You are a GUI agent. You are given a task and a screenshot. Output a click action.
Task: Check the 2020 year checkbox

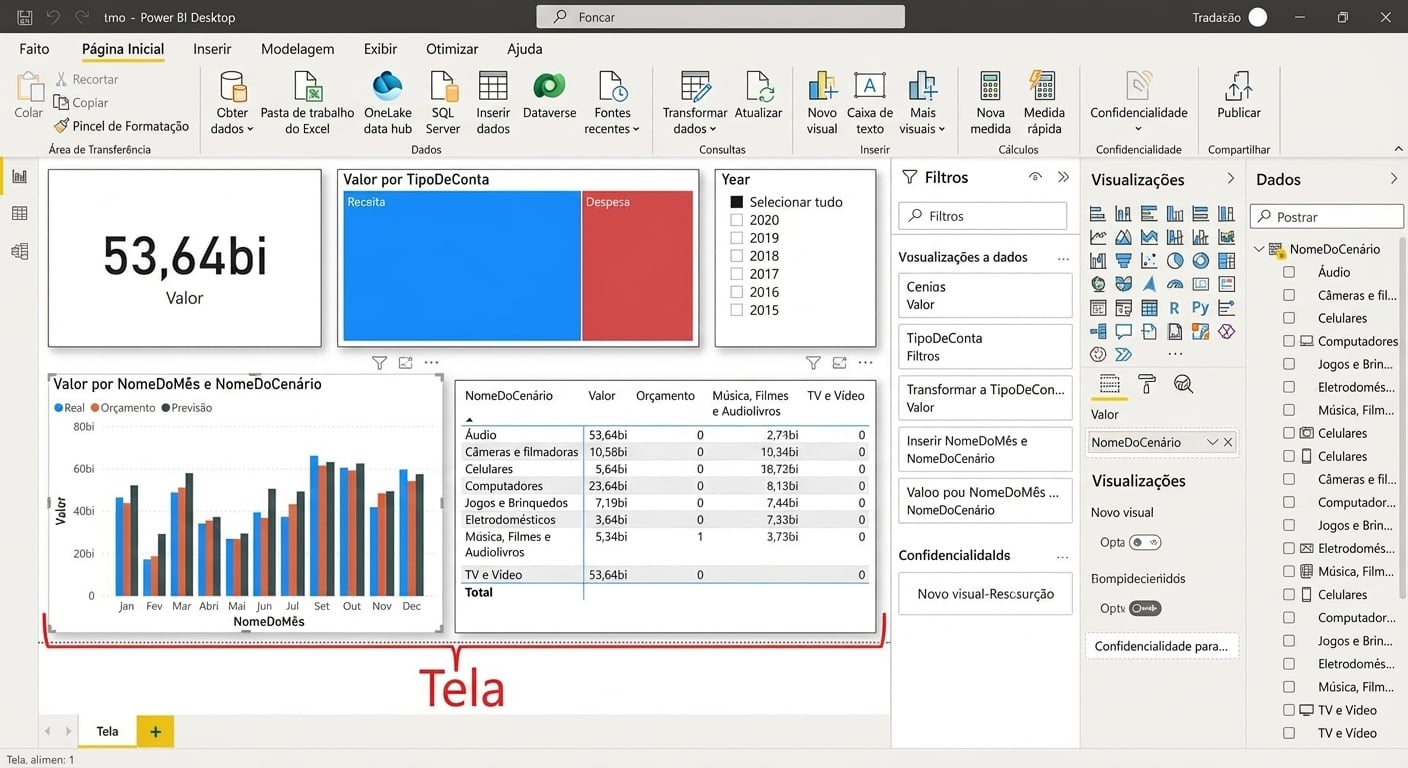click(737, 220)
